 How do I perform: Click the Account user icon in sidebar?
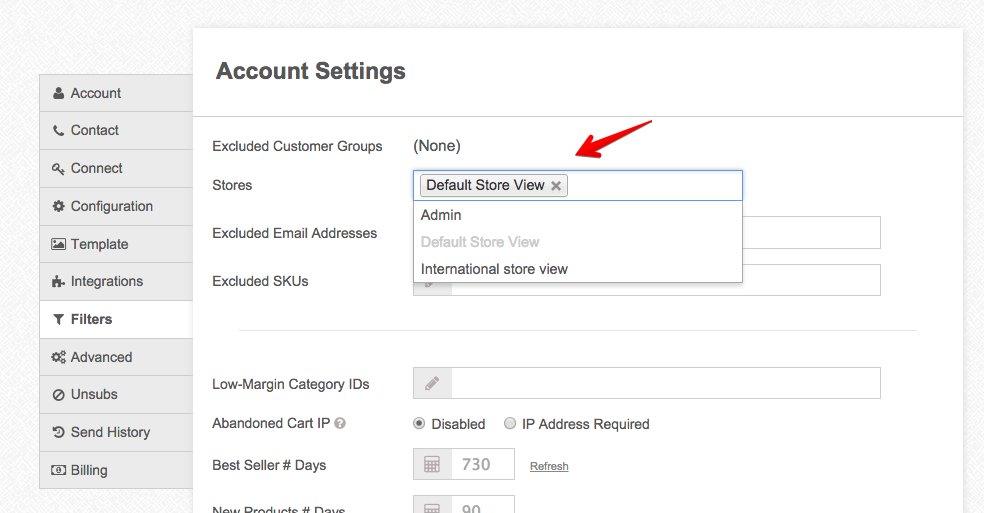(58, 93)
